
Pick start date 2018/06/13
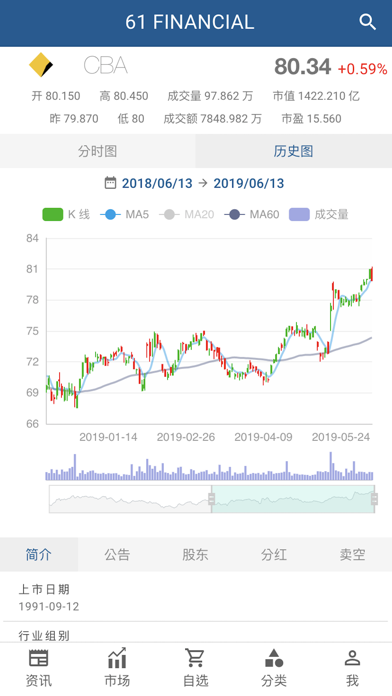pyautogui.click(x=157, y=183)
